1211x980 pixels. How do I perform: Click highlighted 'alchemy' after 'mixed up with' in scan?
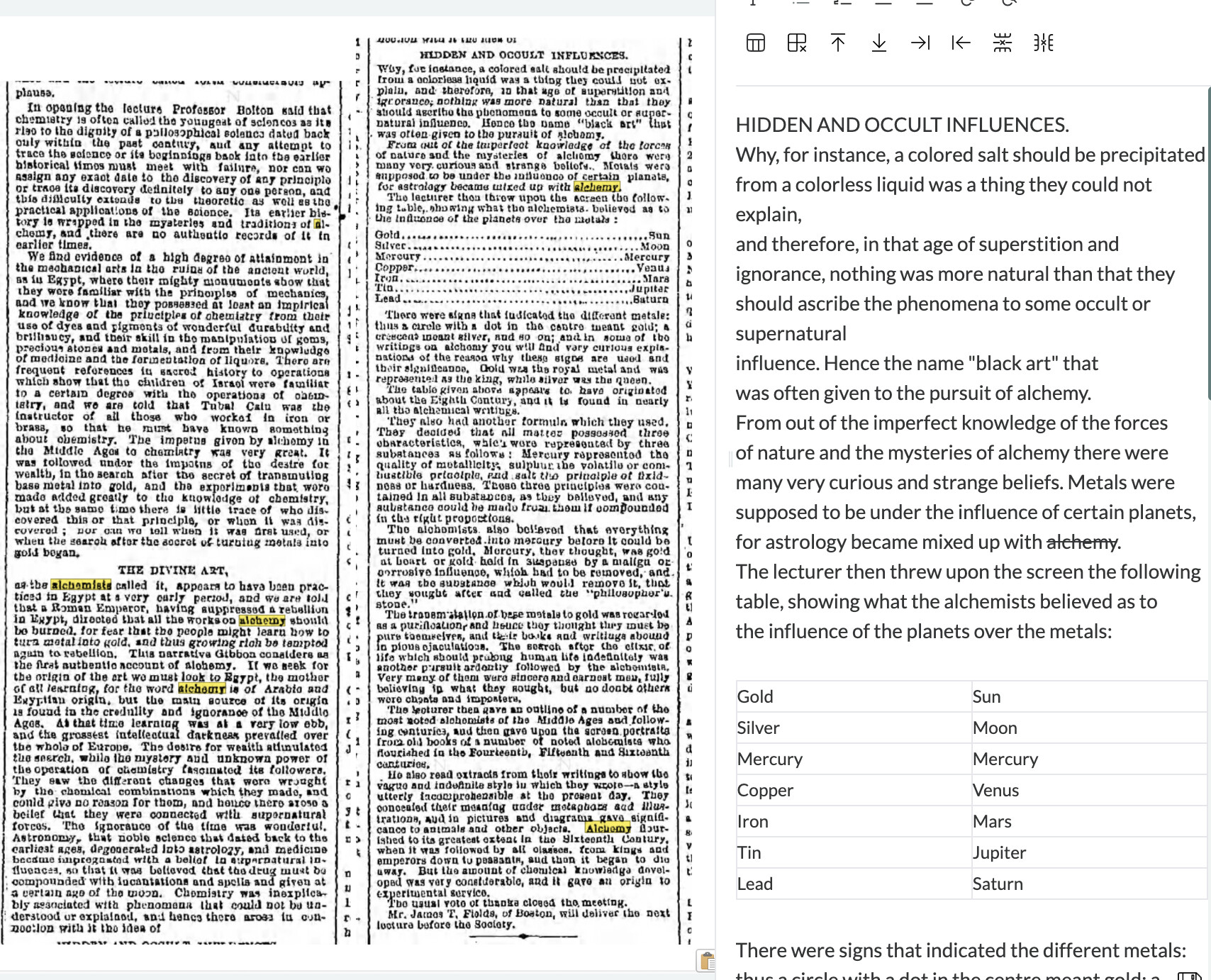pos(596,186)
